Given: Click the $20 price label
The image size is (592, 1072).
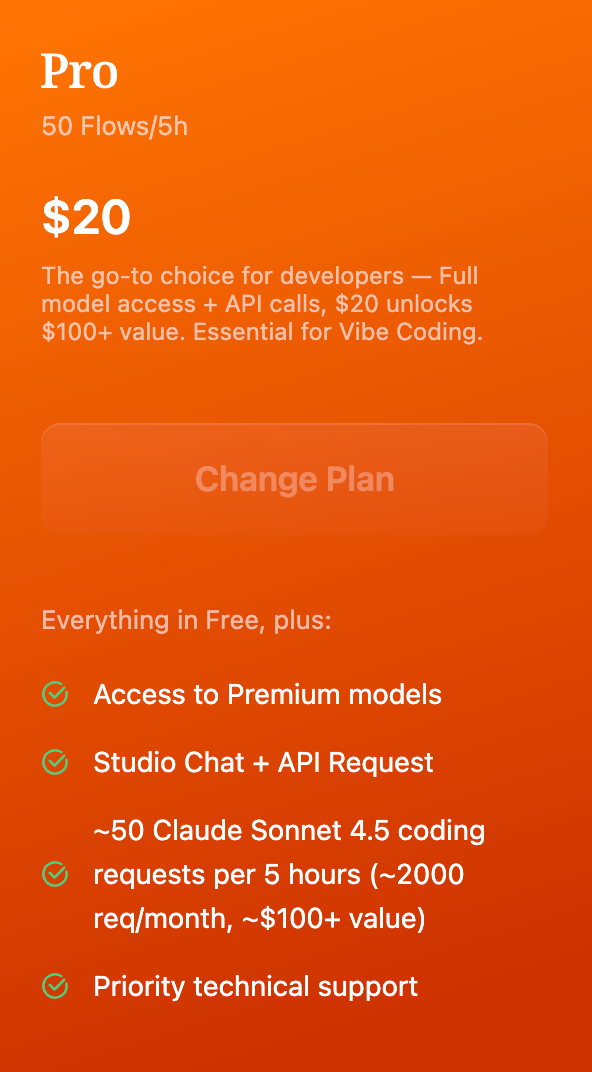Looking at the screenshot, I should click(85, 216).
